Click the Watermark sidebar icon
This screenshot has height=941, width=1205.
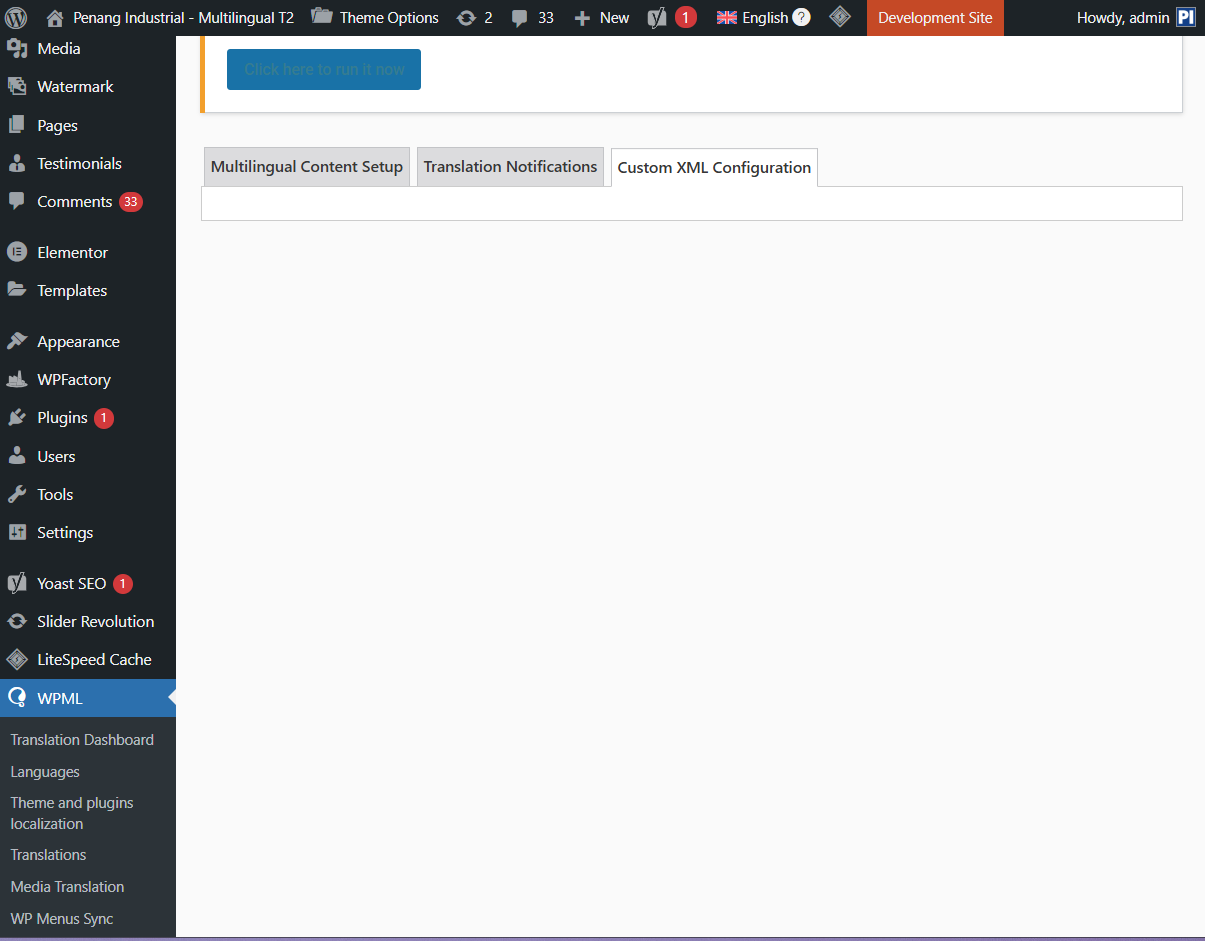[x=17, y=86]
